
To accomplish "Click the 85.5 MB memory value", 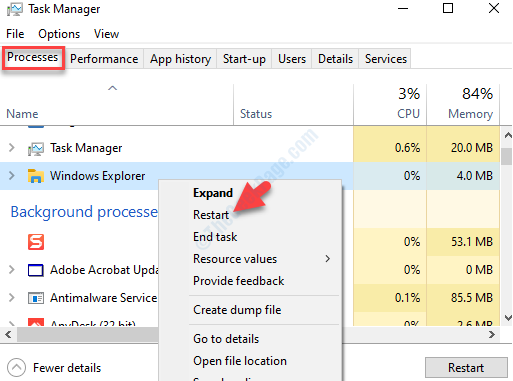I will pyautogui.click(x=472, y=298).
